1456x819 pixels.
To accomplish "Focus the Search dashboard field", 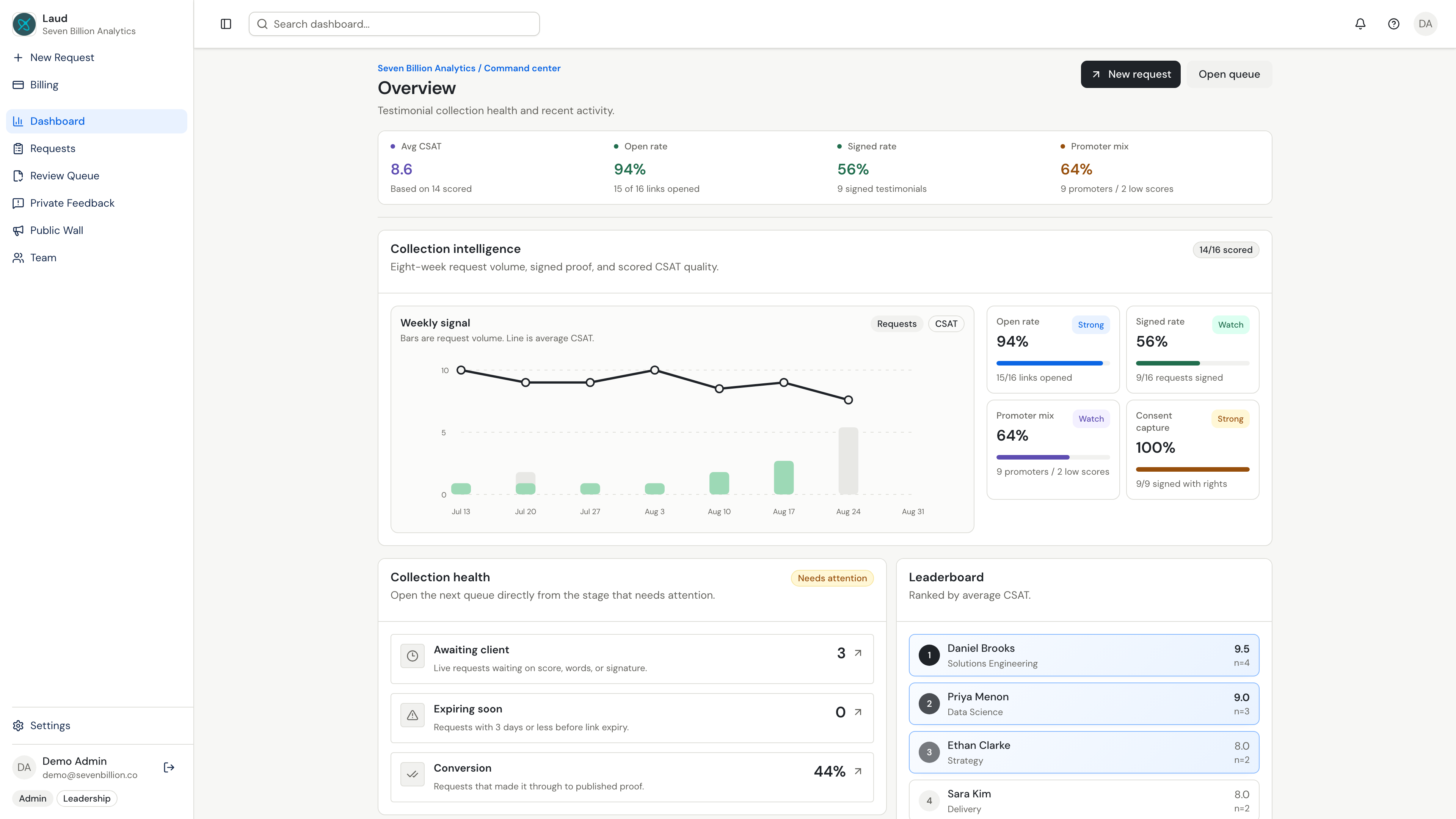I will pos(394,24).
